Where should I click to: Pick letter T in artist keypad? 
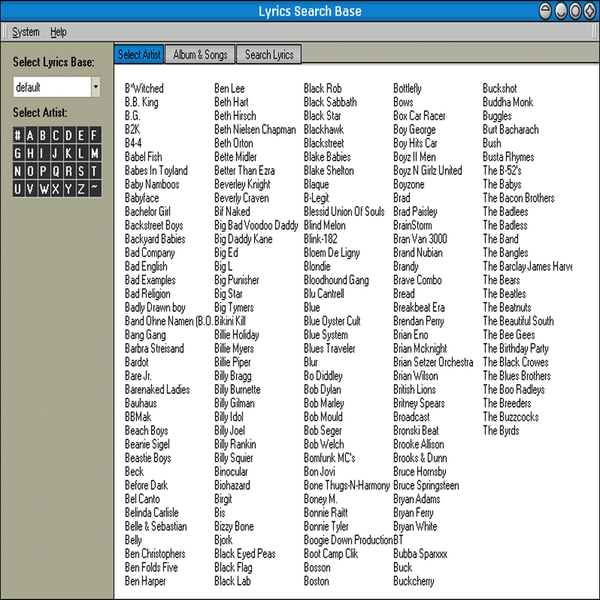pos(94,171)
